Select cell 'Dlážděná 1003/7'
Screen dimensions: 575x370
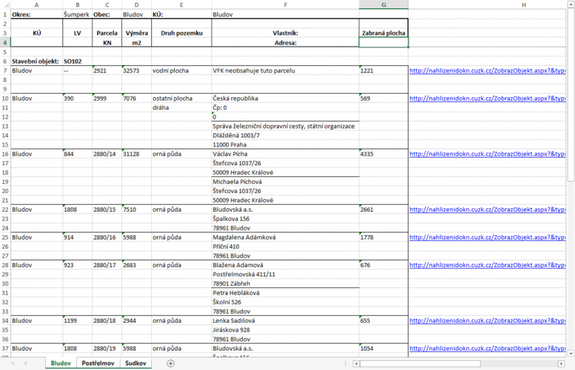[285, 135]
